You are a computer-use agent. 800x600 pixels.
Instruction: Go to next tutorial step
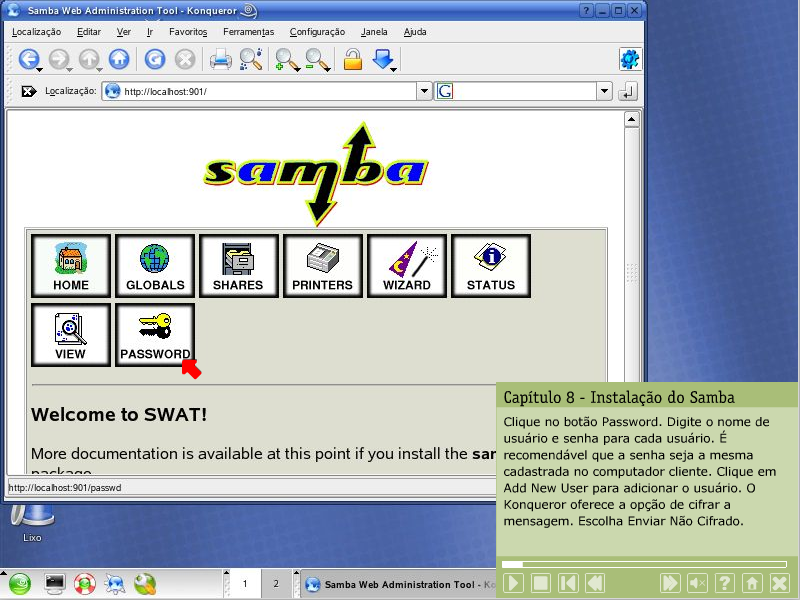click(x=670, y=583)
